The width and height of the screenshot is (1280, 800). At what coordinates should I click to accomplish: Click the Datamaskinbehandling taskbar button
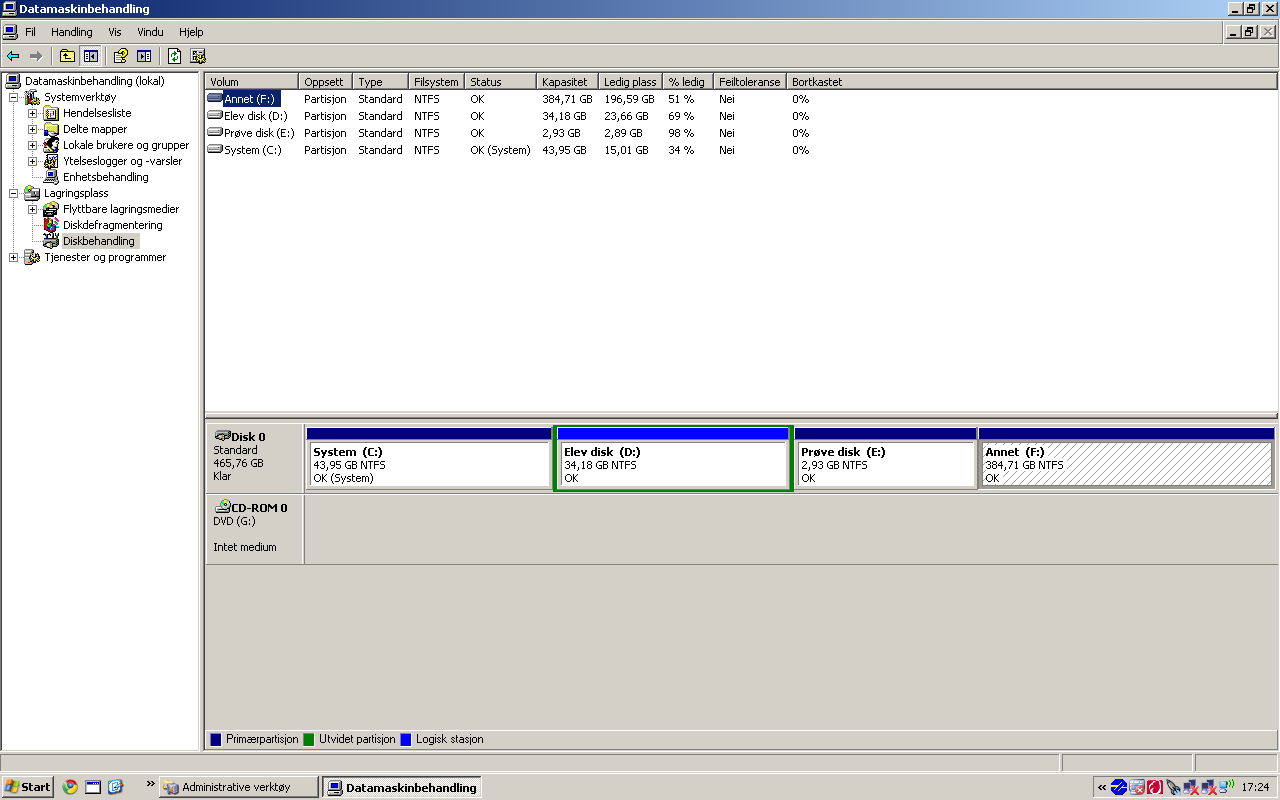click(403, 787)
